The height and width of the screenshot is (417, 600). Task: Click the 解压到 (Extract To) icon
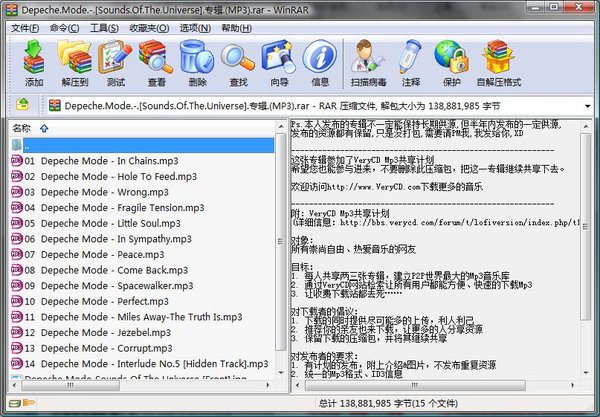click(75, 57)
